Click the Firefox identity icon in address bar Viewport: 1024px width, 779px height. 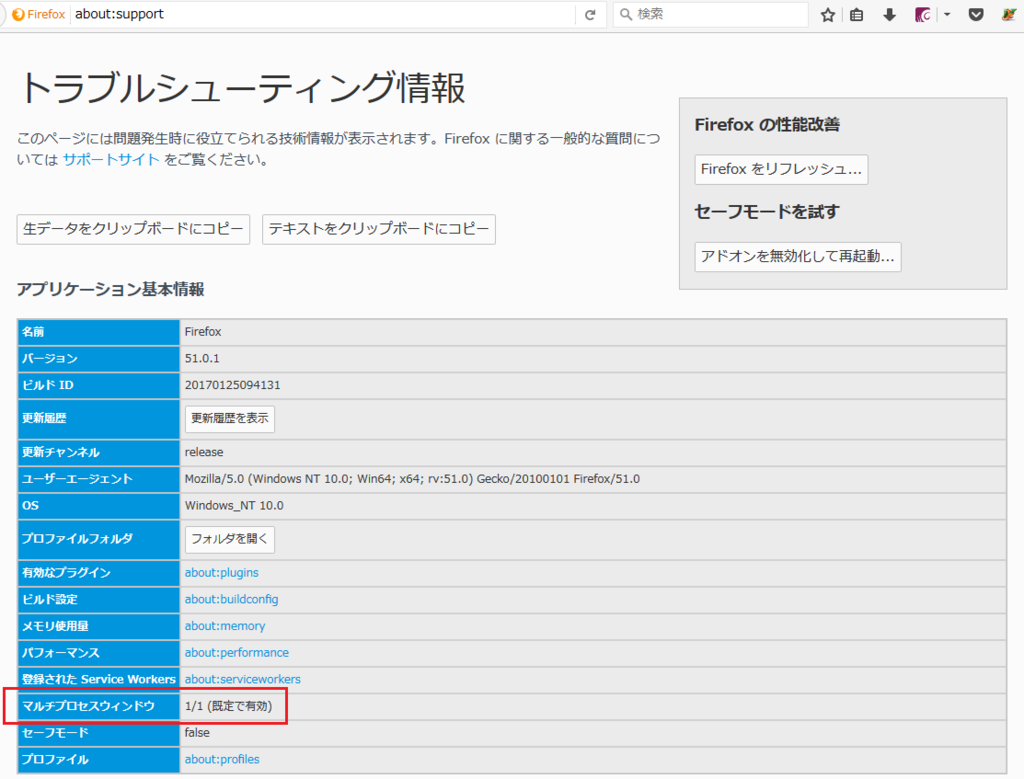(18, 14)
